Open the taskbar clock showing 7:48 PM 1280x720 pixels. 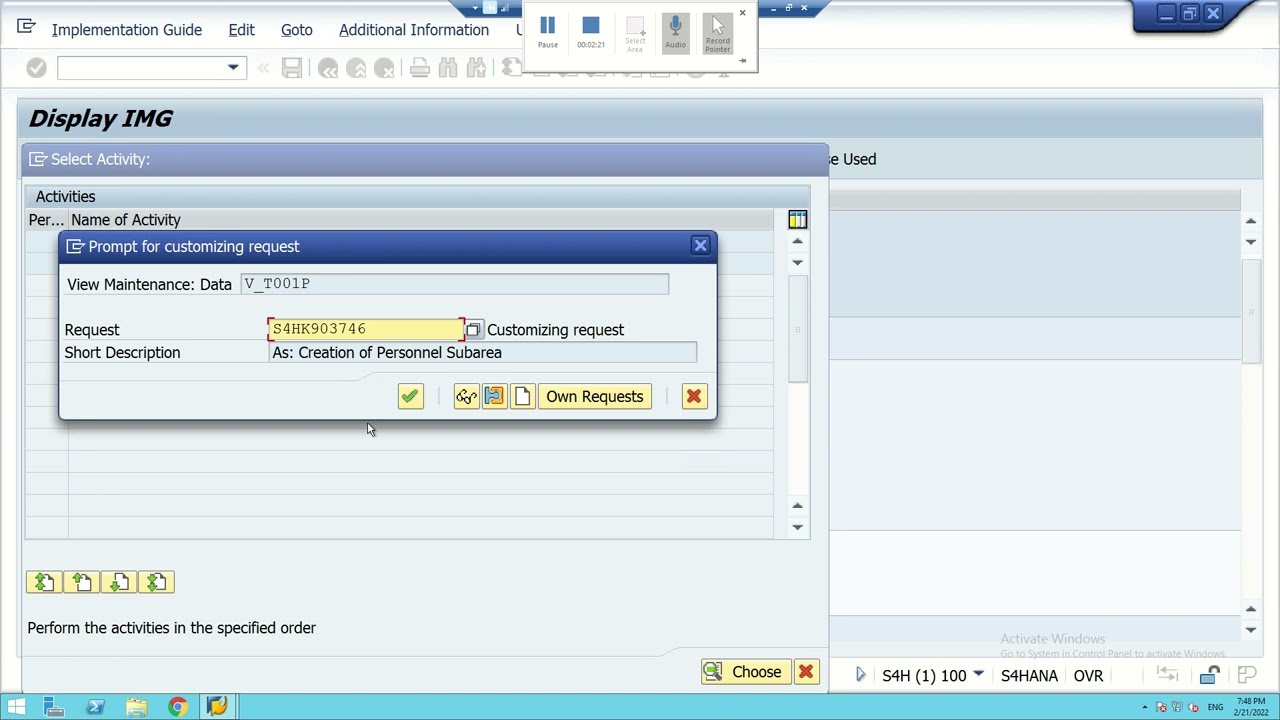coord(1251,707)
